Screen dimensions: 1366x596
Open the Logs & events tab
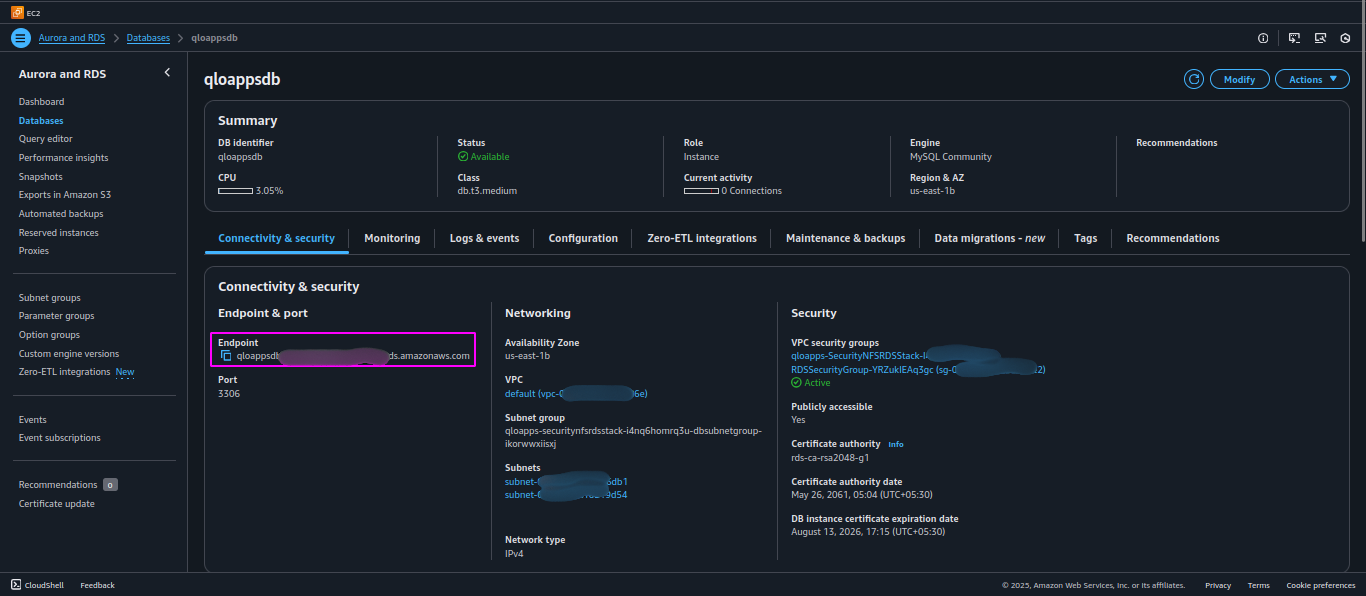[x=484, y=238]
